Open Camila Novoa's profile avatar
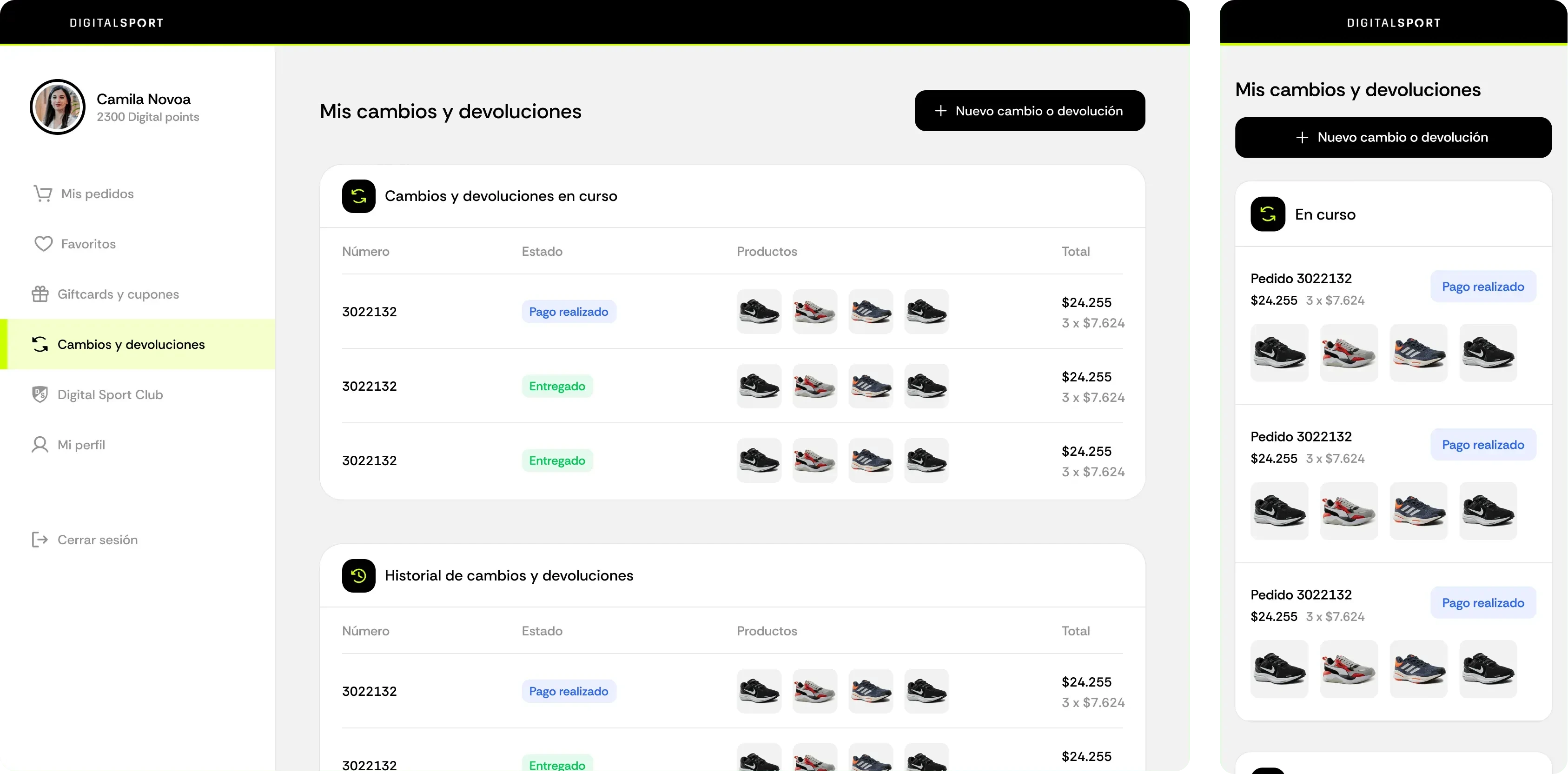The width and height of the screenshot is (1568, 774). tap(58, 107)
